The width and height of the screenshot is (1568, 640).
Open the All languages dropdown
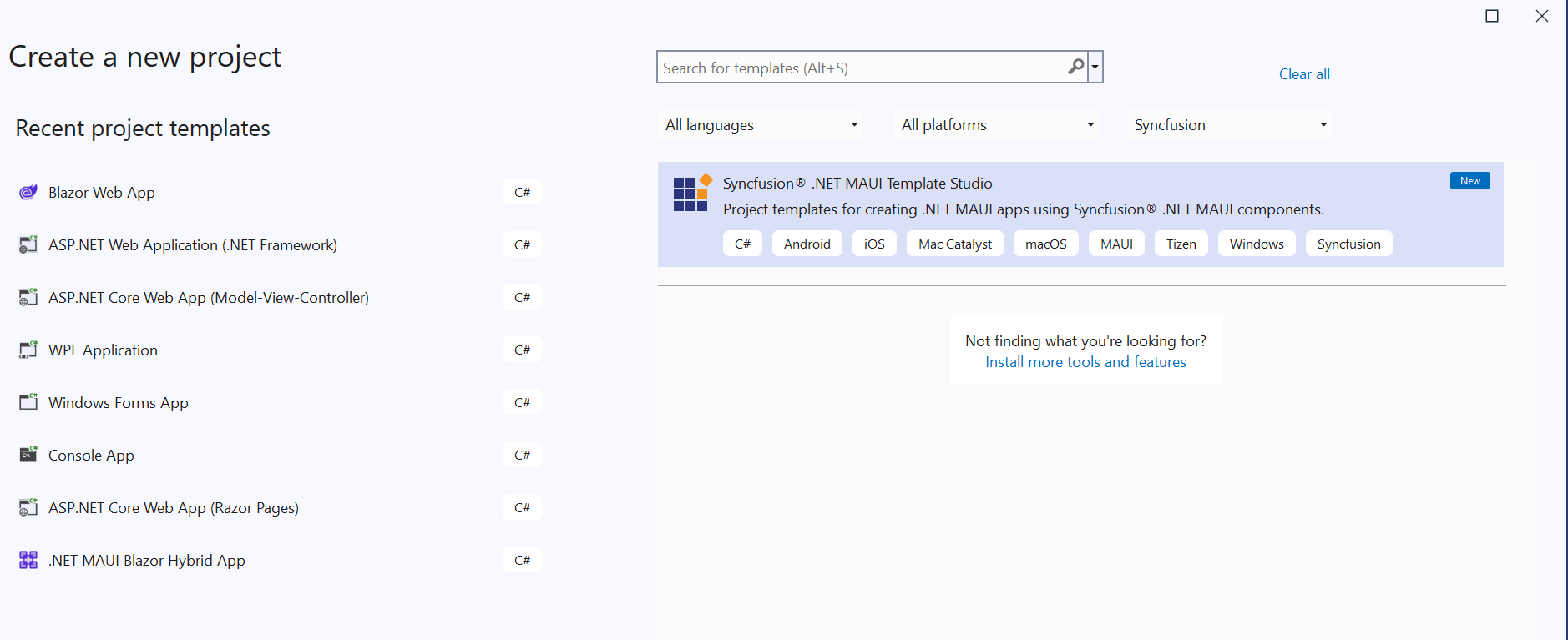761,125
